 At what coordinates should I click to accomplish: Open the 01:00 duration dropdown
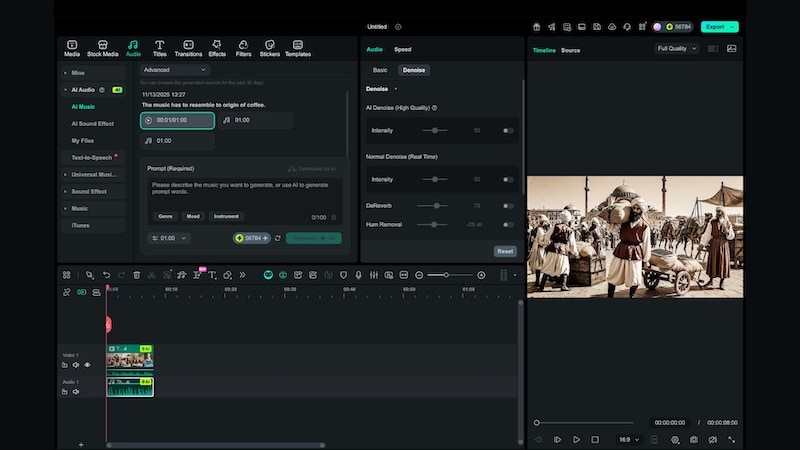[x=169, y=238]
